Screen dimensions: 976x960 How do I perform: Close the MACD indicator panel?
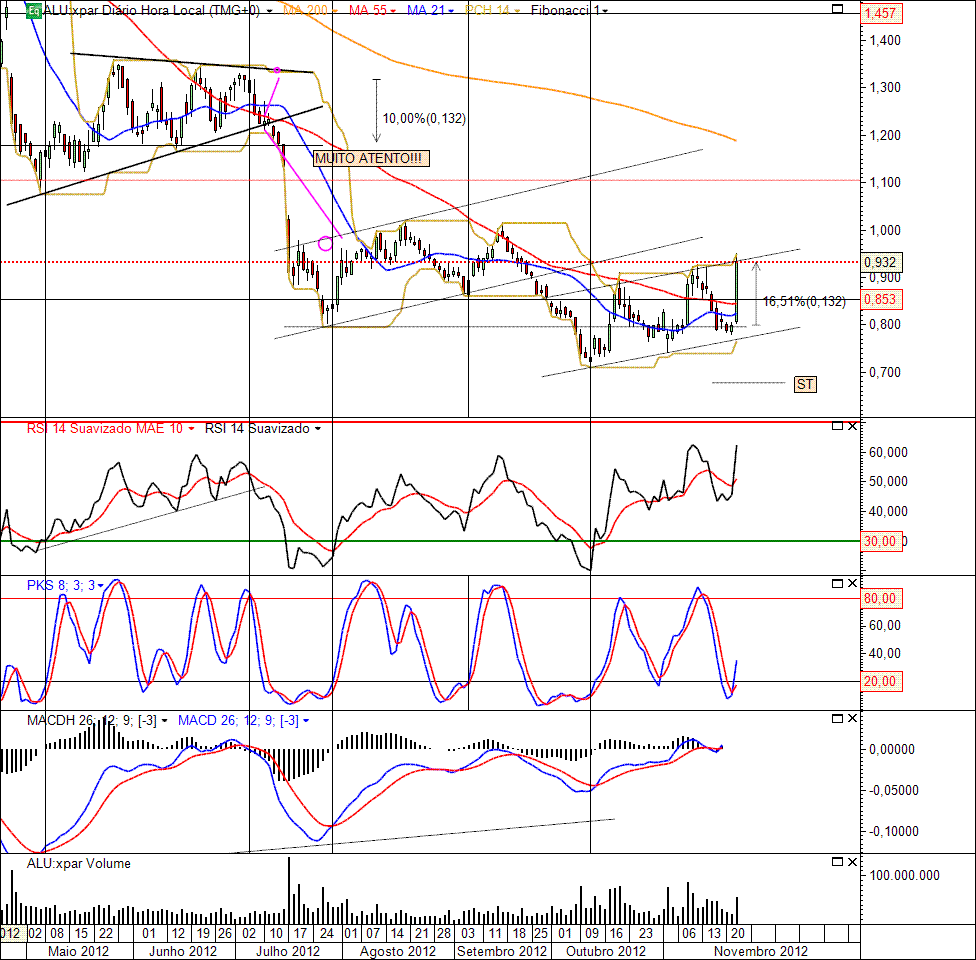[x=853, y=718]
